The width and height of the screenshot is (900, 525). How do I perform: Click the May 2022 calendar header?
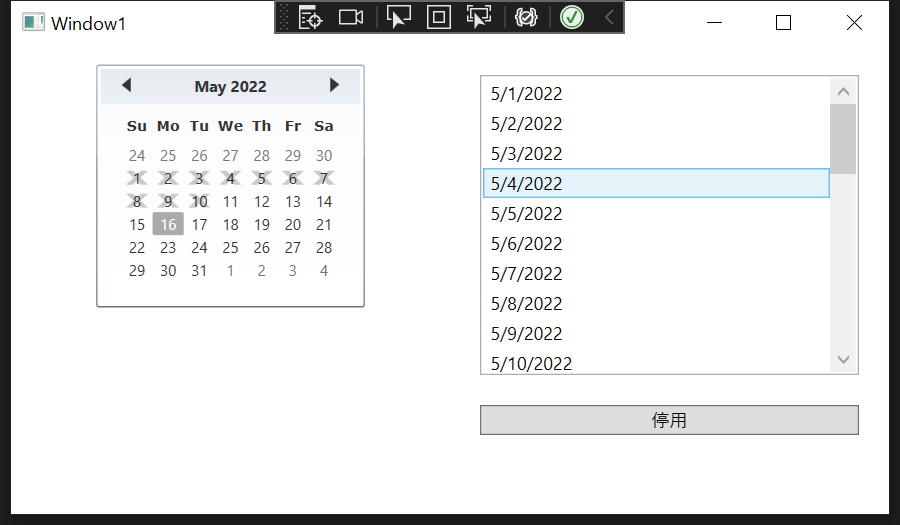tap(230, 87)
